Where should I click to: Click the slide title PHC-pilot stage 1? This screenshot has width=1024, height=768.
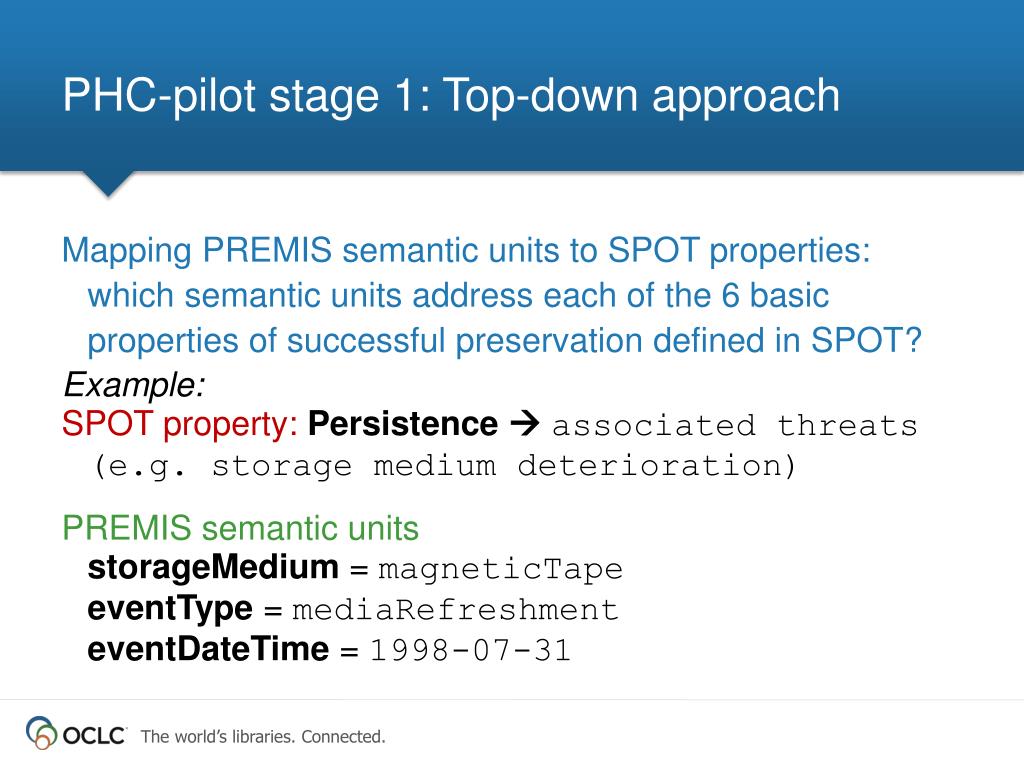click(451, 96)
